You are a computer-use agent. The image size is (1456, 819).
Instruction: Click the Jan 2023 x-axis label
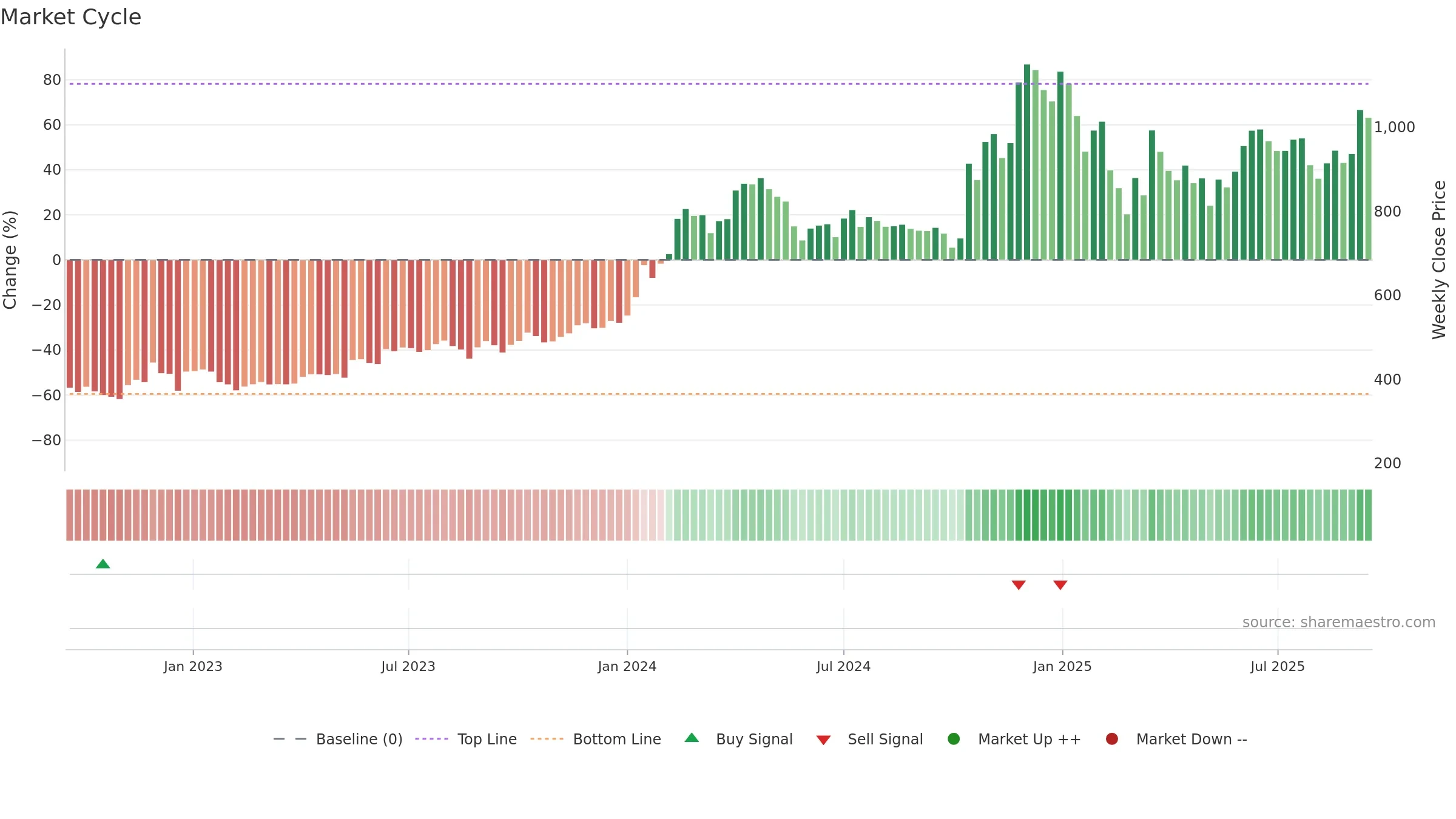click(x=193, y=666)
